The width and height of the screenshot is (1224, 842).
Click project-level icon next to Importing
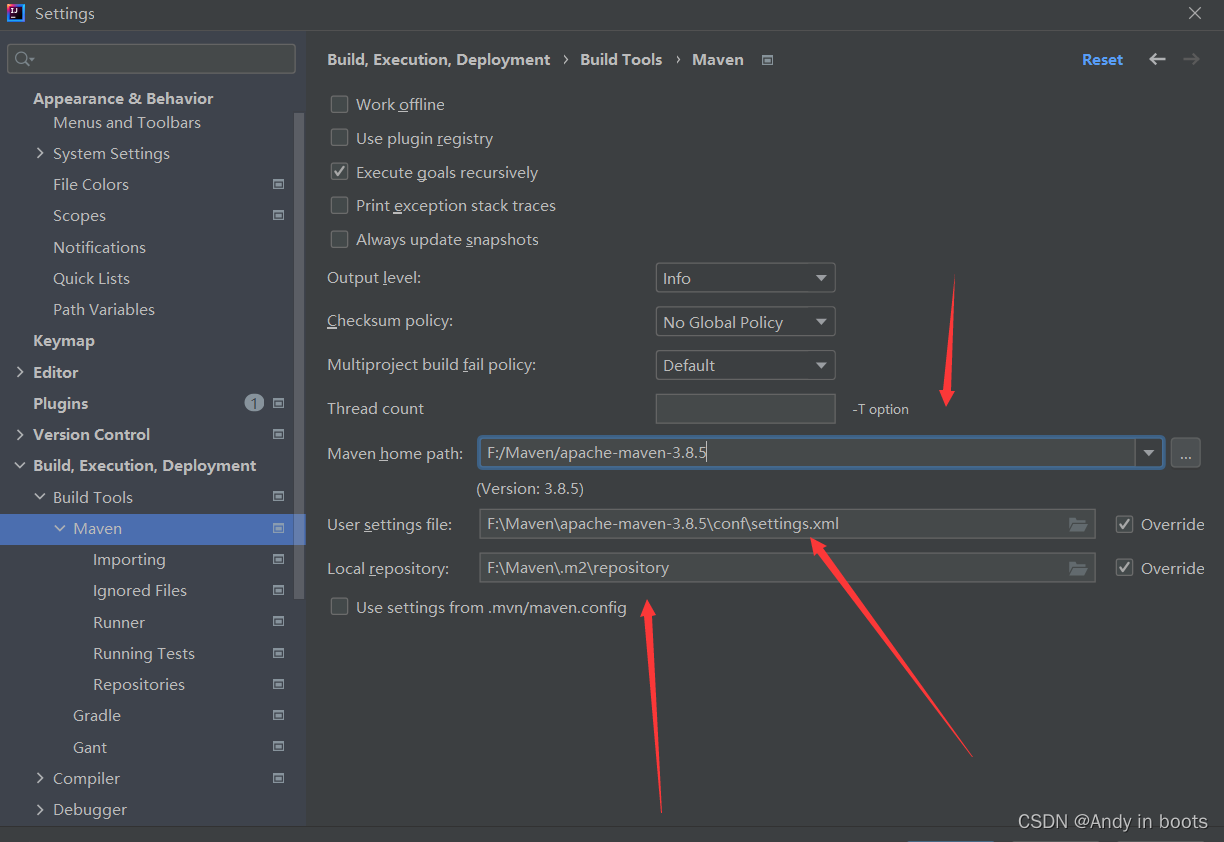[x=278, y=559]
